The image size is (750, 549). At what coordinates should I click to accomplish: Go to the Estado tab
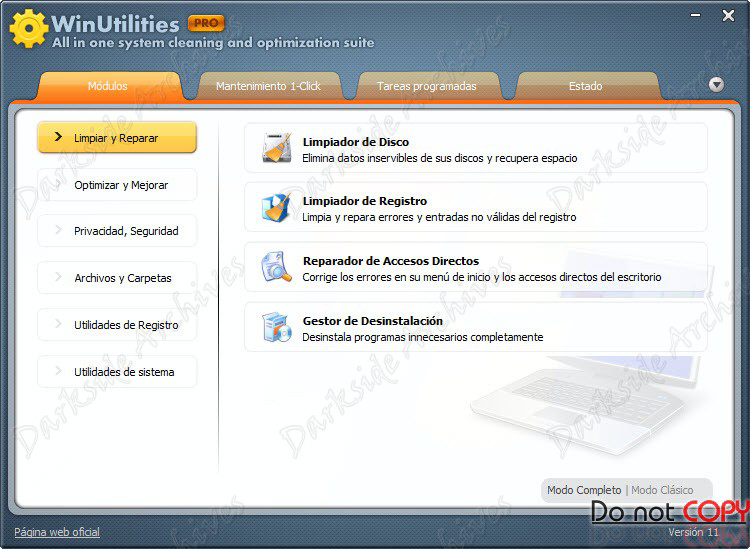tap(585, 86)
